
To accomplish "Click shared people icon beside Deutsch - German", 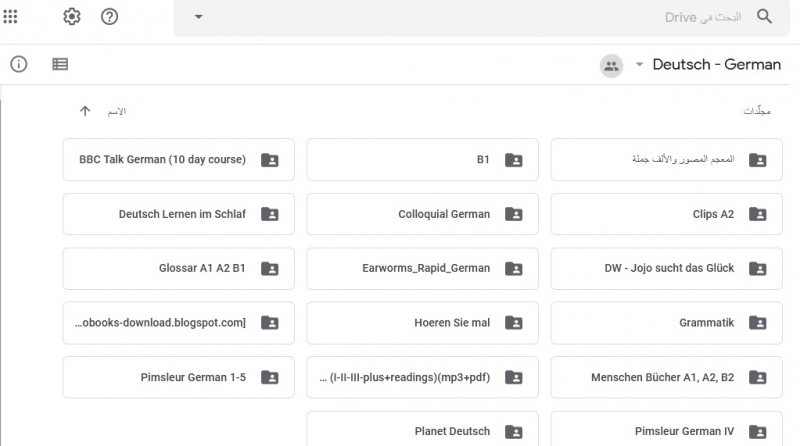I will coord(611,66).
